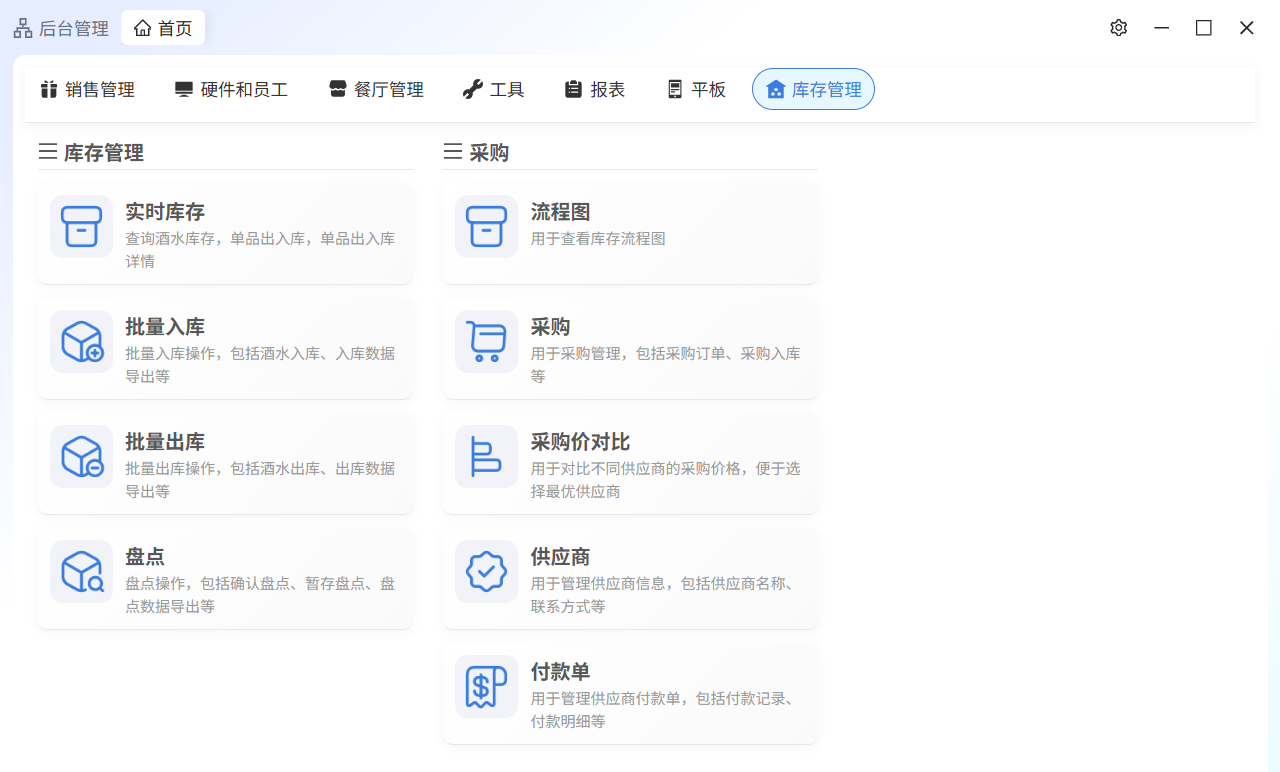Image resolution: width=1280 pixels, height=772 pixels.
Task: Open the 餐厅管理 tab
Action: pyautogui.click(x=376, y=90)
